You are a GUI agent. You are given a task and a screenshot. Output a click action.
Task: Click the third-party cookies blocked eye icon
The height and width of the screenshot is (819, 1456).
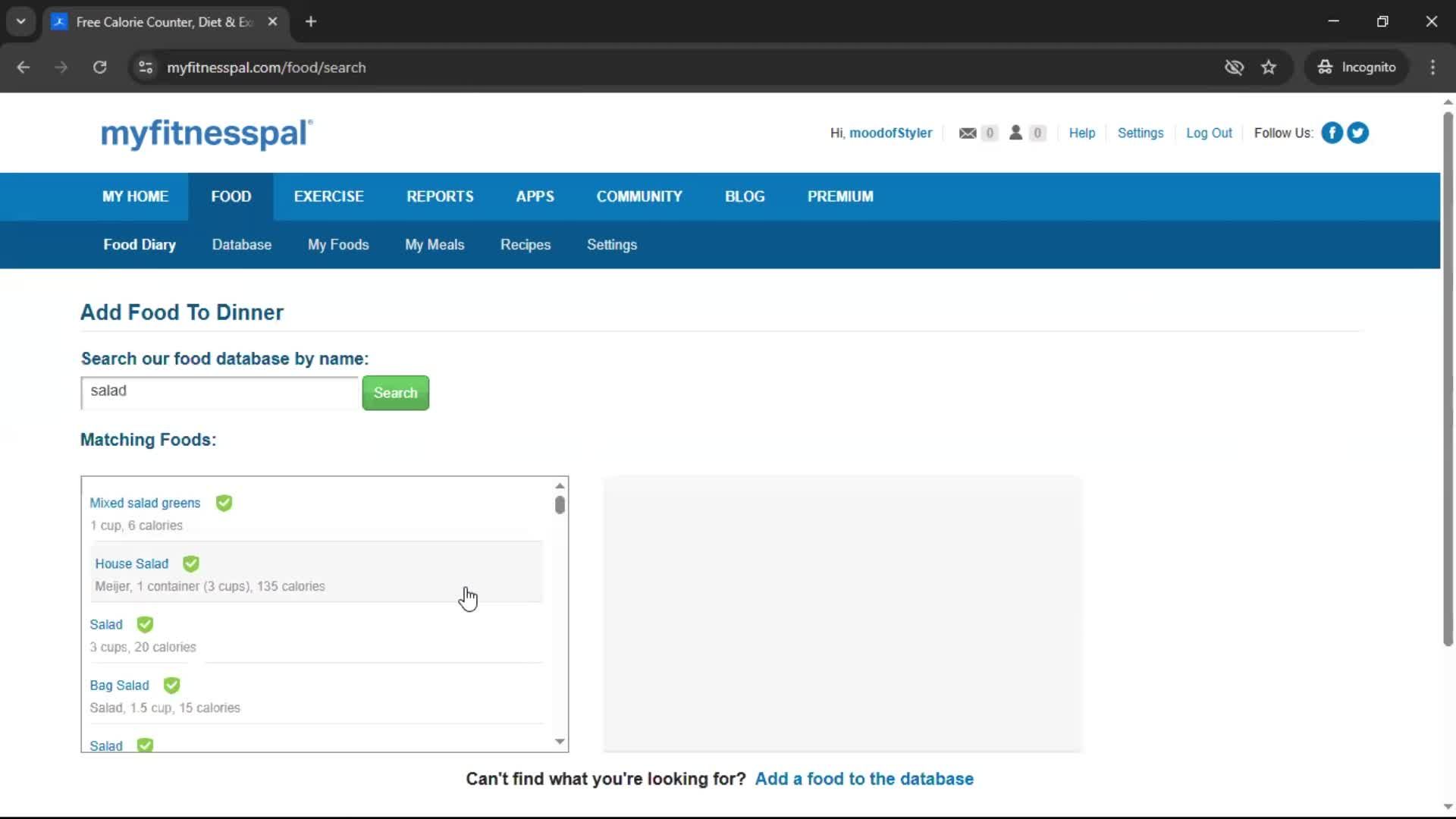[1234, 67]
